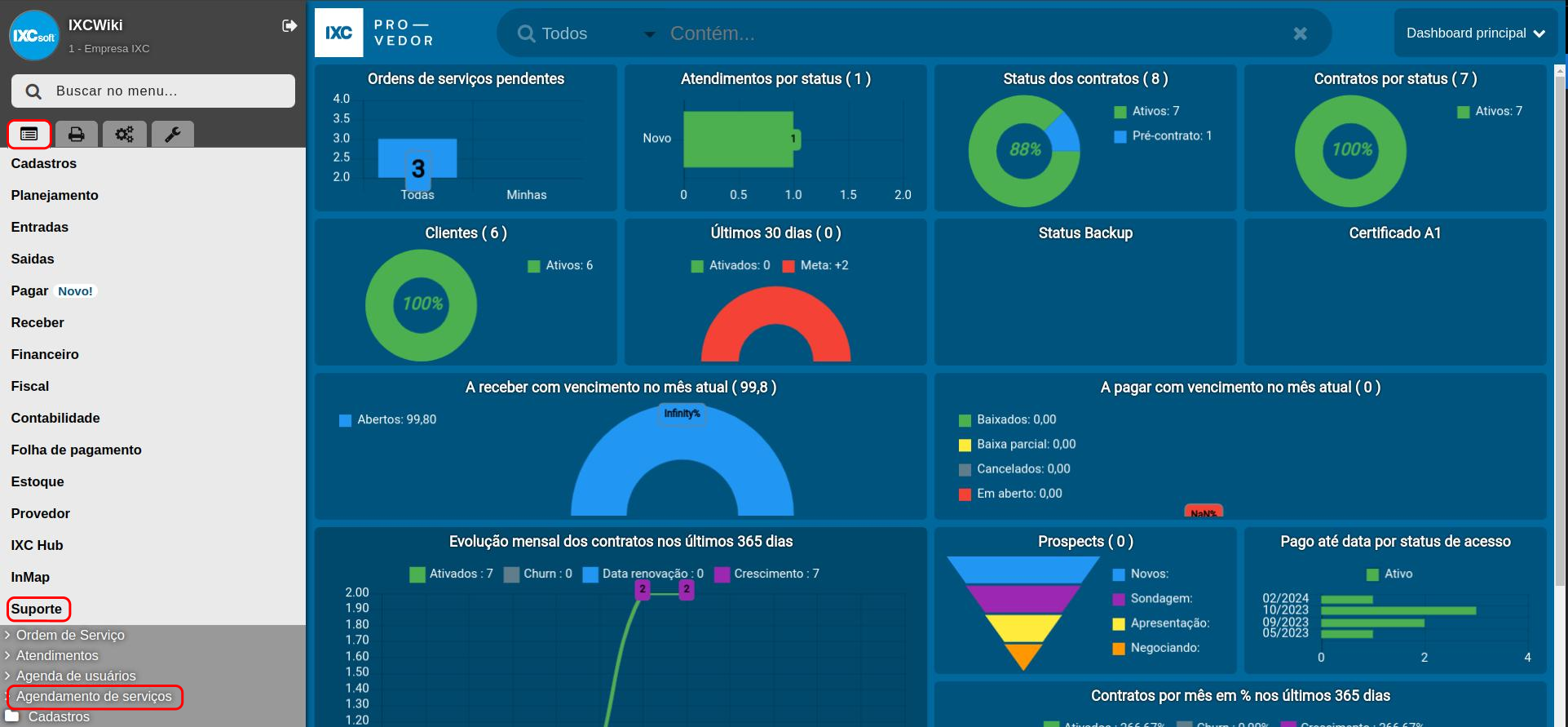Click the Clientes ( 6 ) card title
Image resolution: width=1568 pixels, height=727 pixels.
(466, 233)
